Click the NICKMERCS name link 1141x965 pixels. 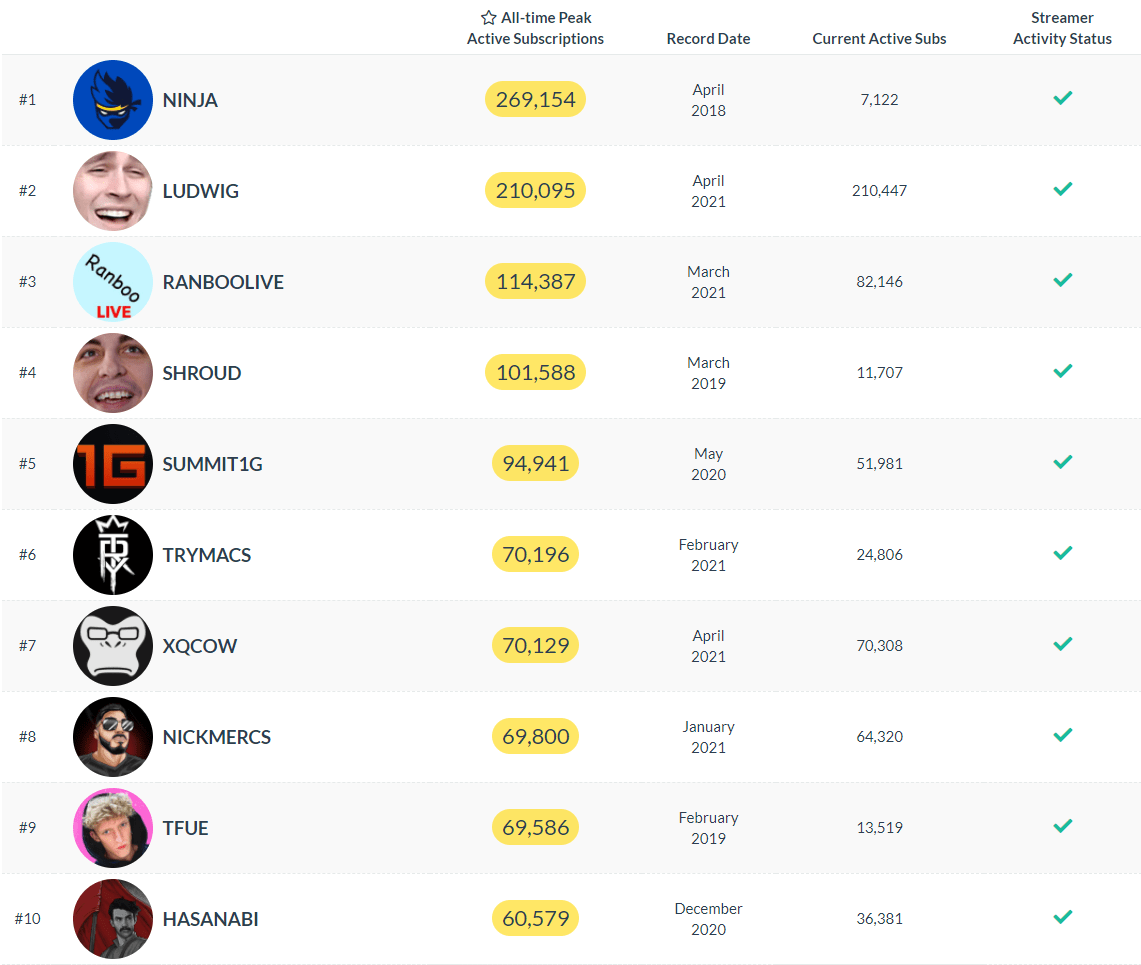pos(217,737)
